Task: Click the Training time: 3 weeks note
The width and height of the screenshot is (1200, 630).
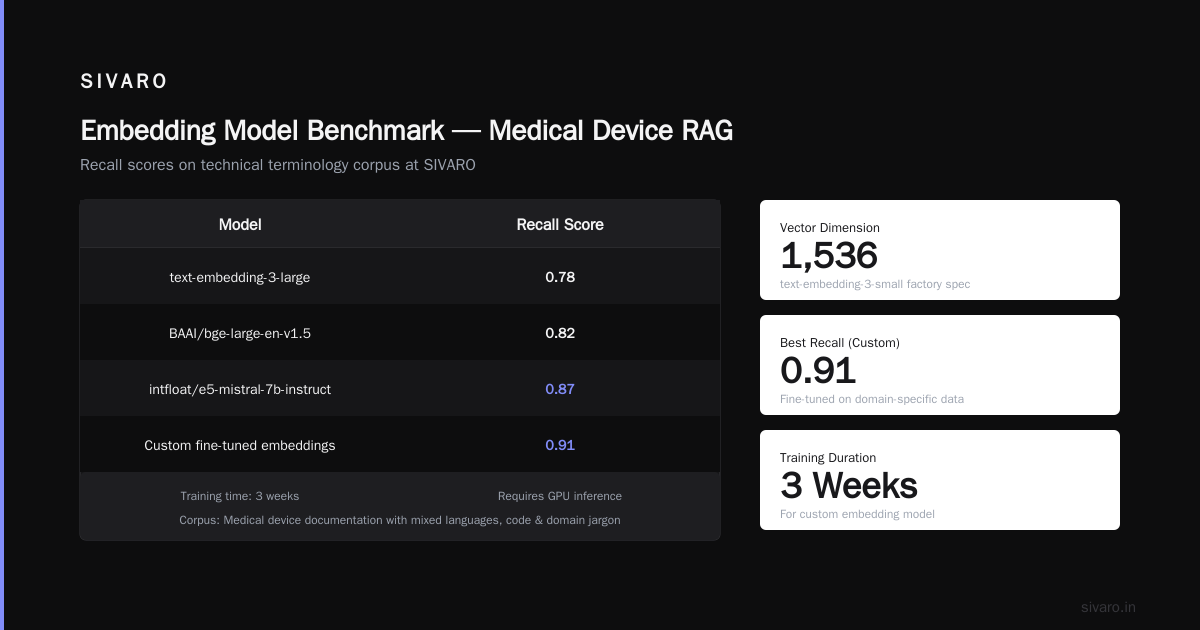Action: click(240, 496)
